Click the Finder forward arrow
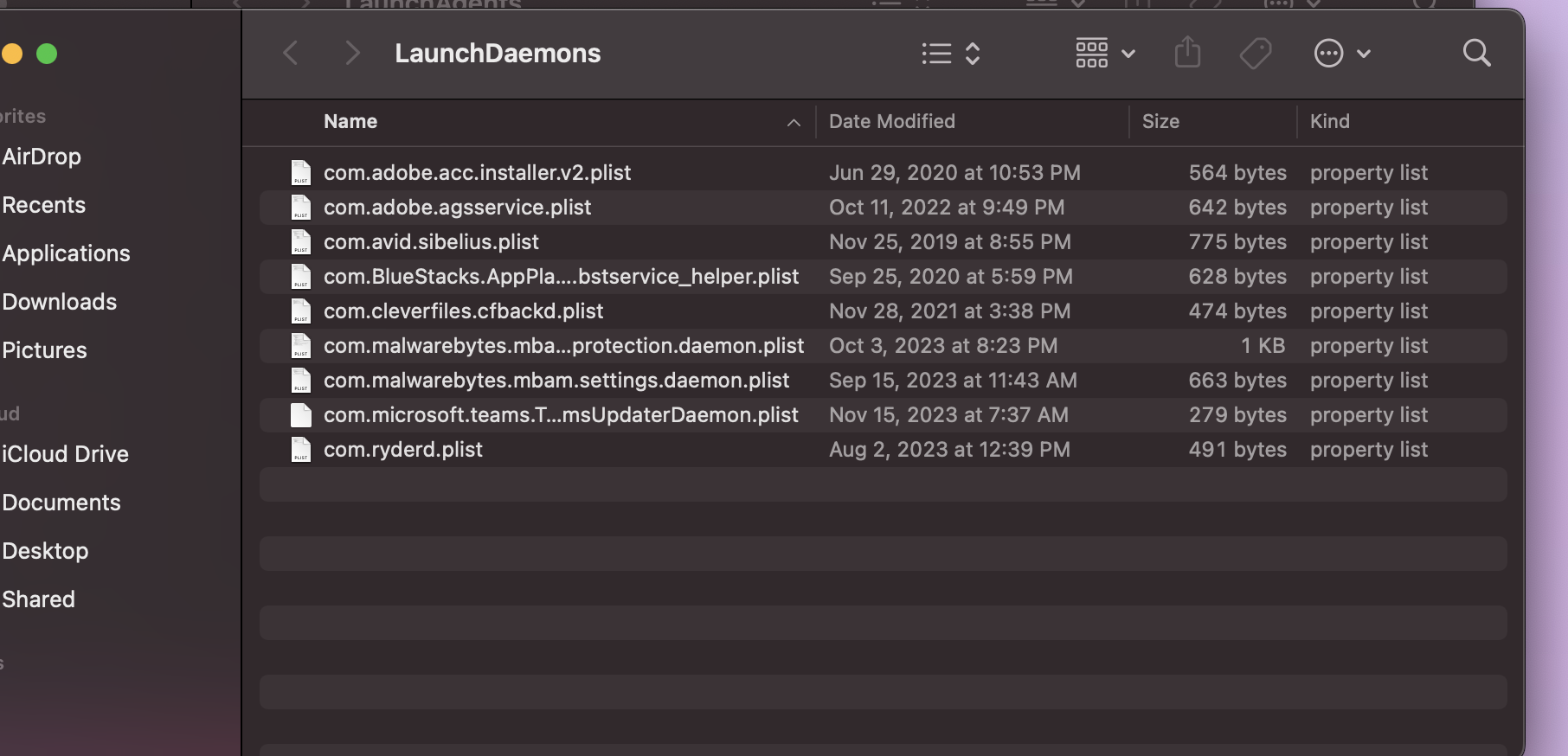 [x=351, y=54]
